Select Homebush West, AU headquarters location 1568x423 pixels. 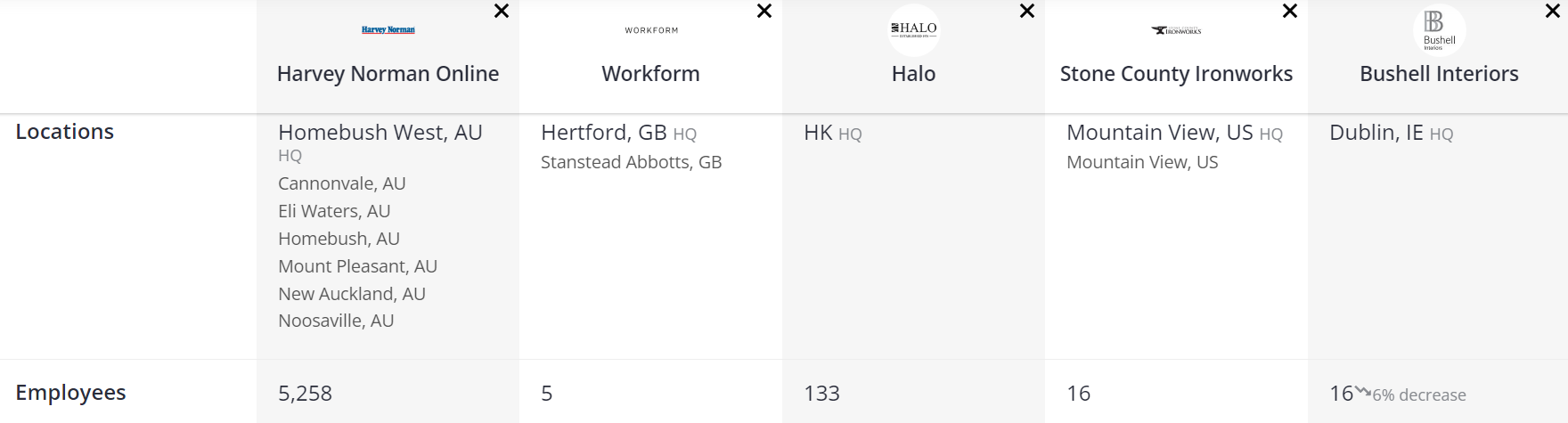pos(380,133)
